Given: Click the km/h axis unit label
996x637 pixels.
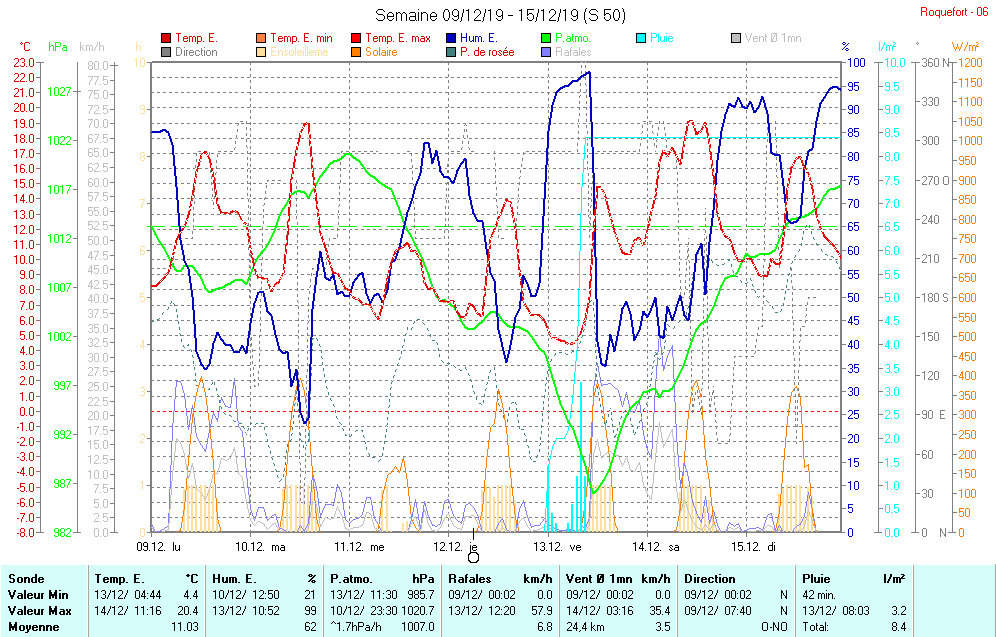Looking at the screenshot, I should [x=92, y=47].
